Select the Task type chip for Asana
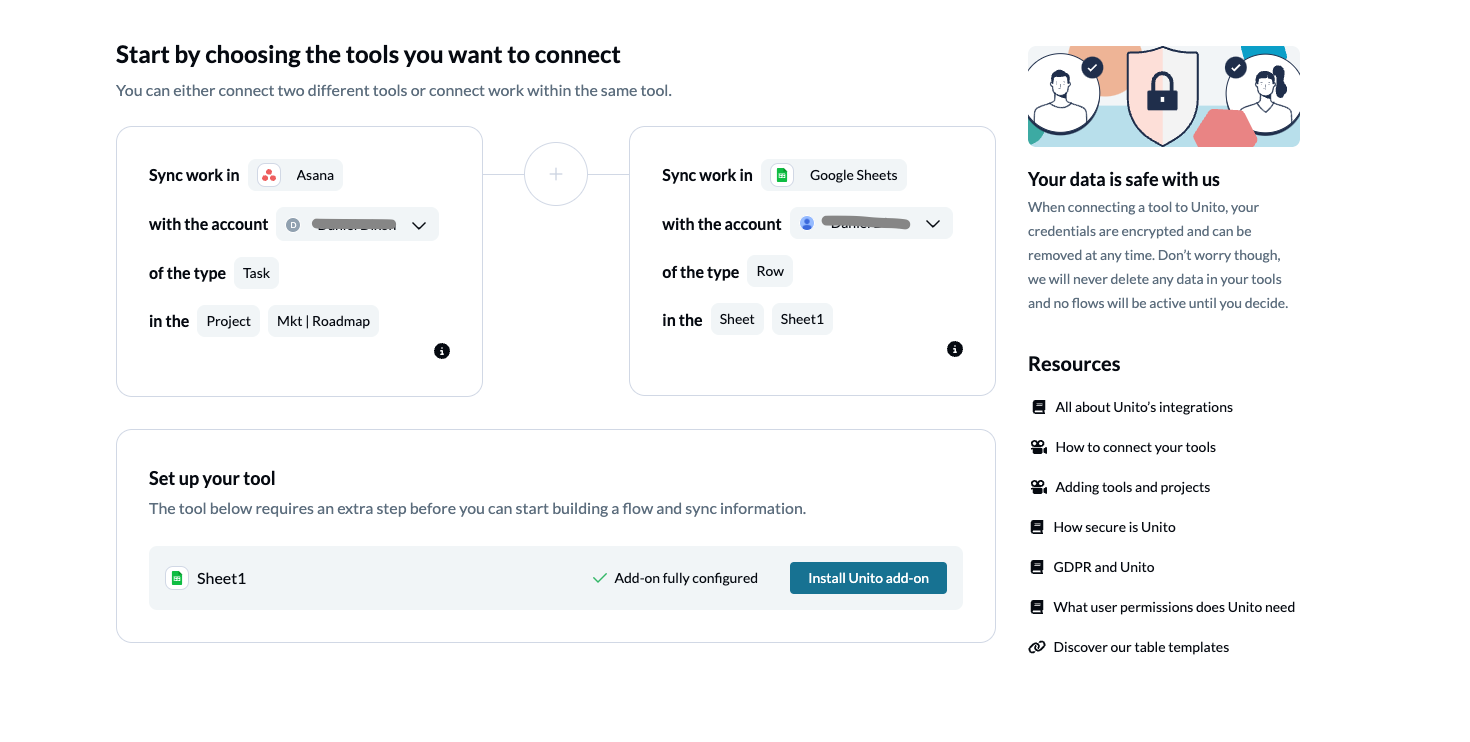This screenshot has height=742, width=1470. (256, 273)
